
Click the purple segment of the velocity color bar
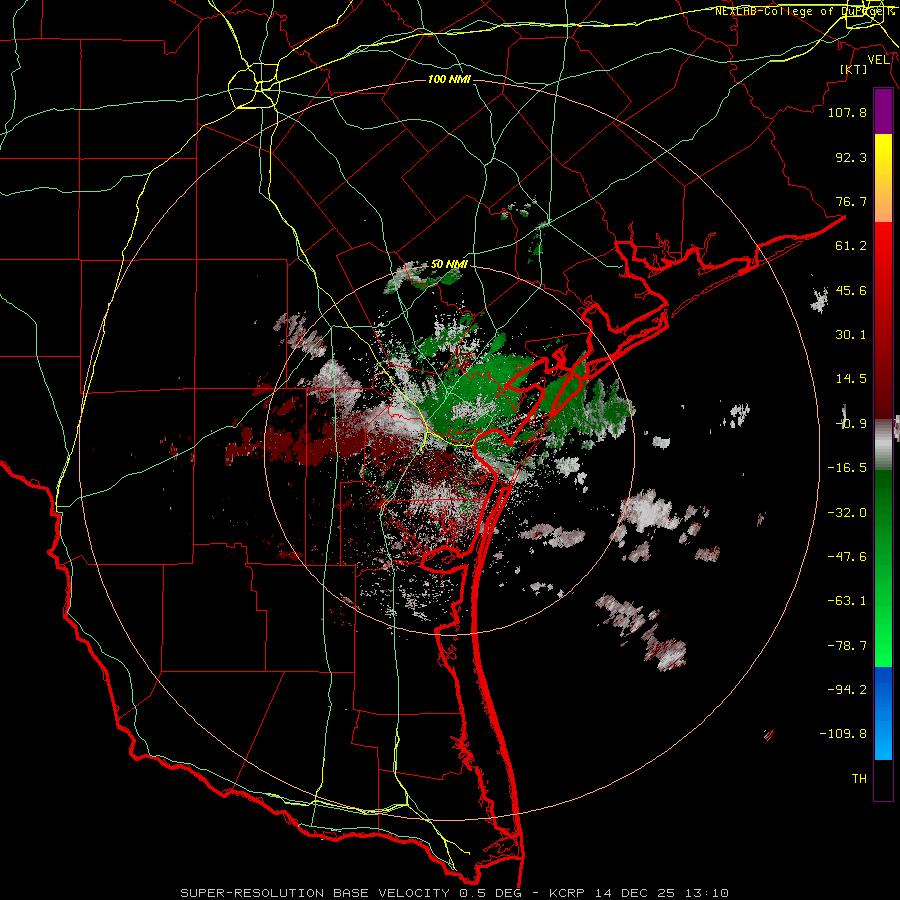[883, 111]
